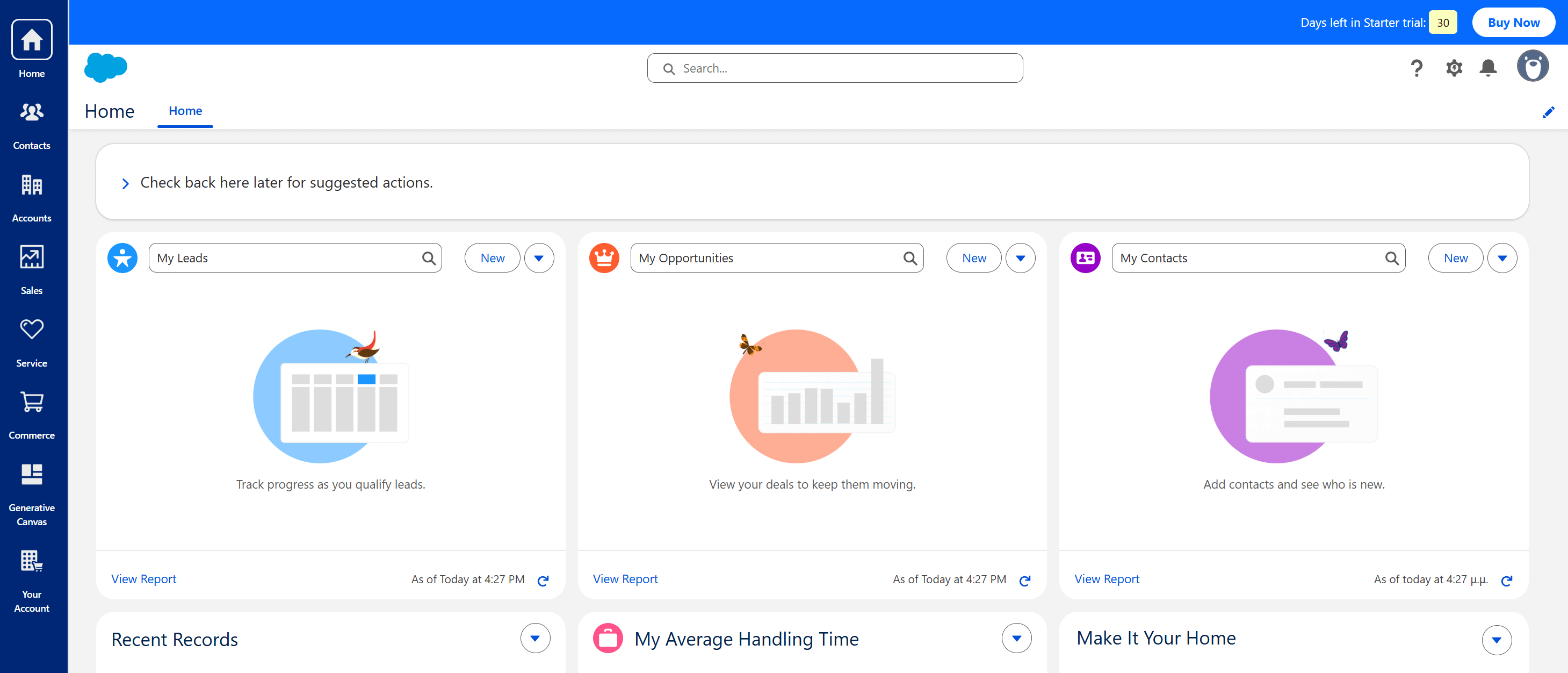Open My Leads actions dropdown arrow
Image resolution: width=1568 pixels, height=673 pixels.
(539, 258)
